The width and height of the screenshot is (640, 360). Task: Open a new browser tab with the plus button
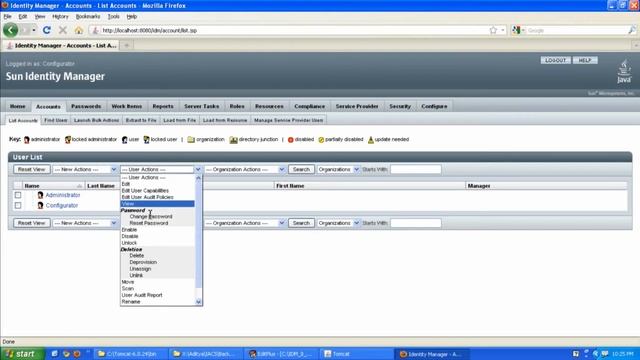pyautogui.click(x=127, y=45)
